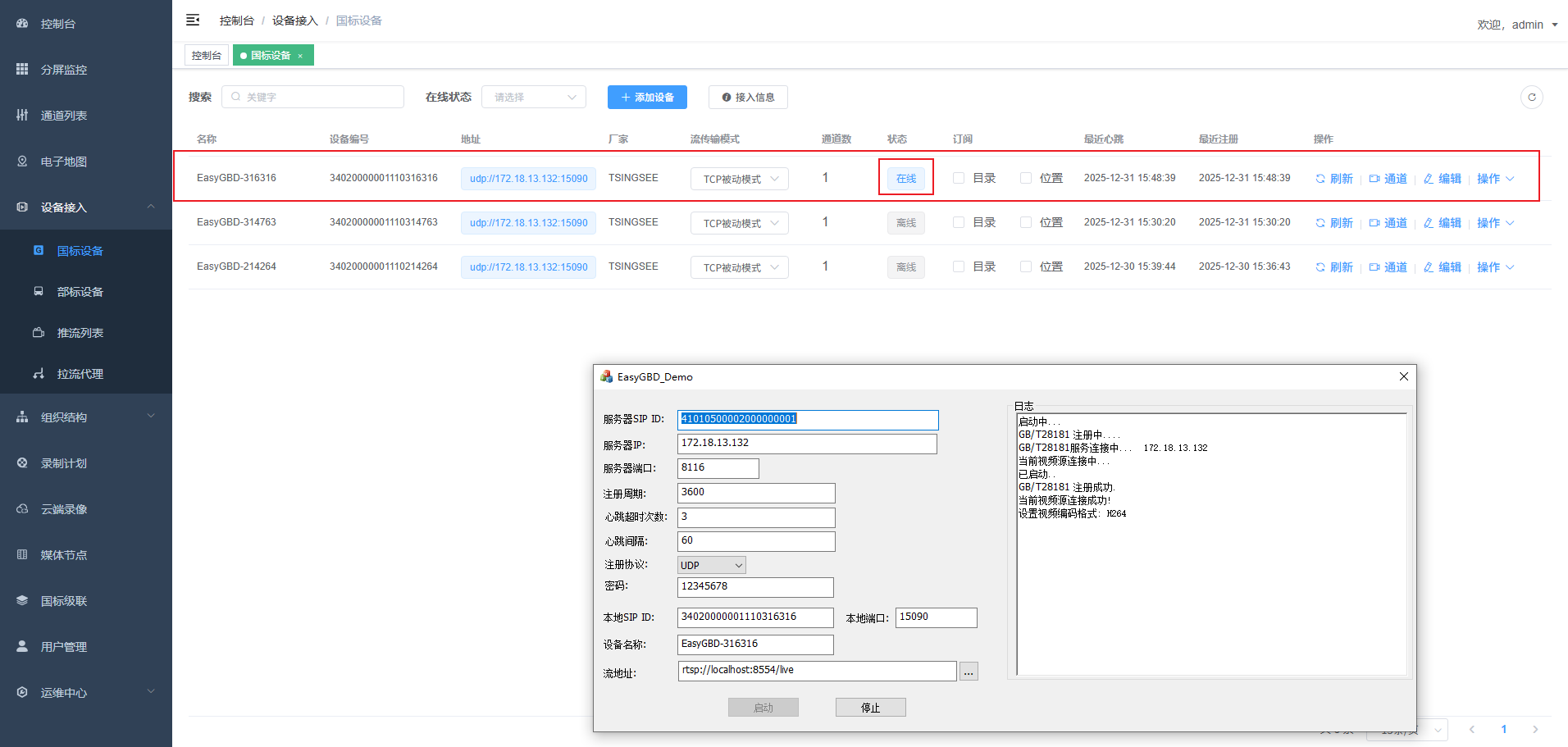1568x747 pixels.
Task: Click the refresh circle icon above the table
Action: (x=1531, y=97)
